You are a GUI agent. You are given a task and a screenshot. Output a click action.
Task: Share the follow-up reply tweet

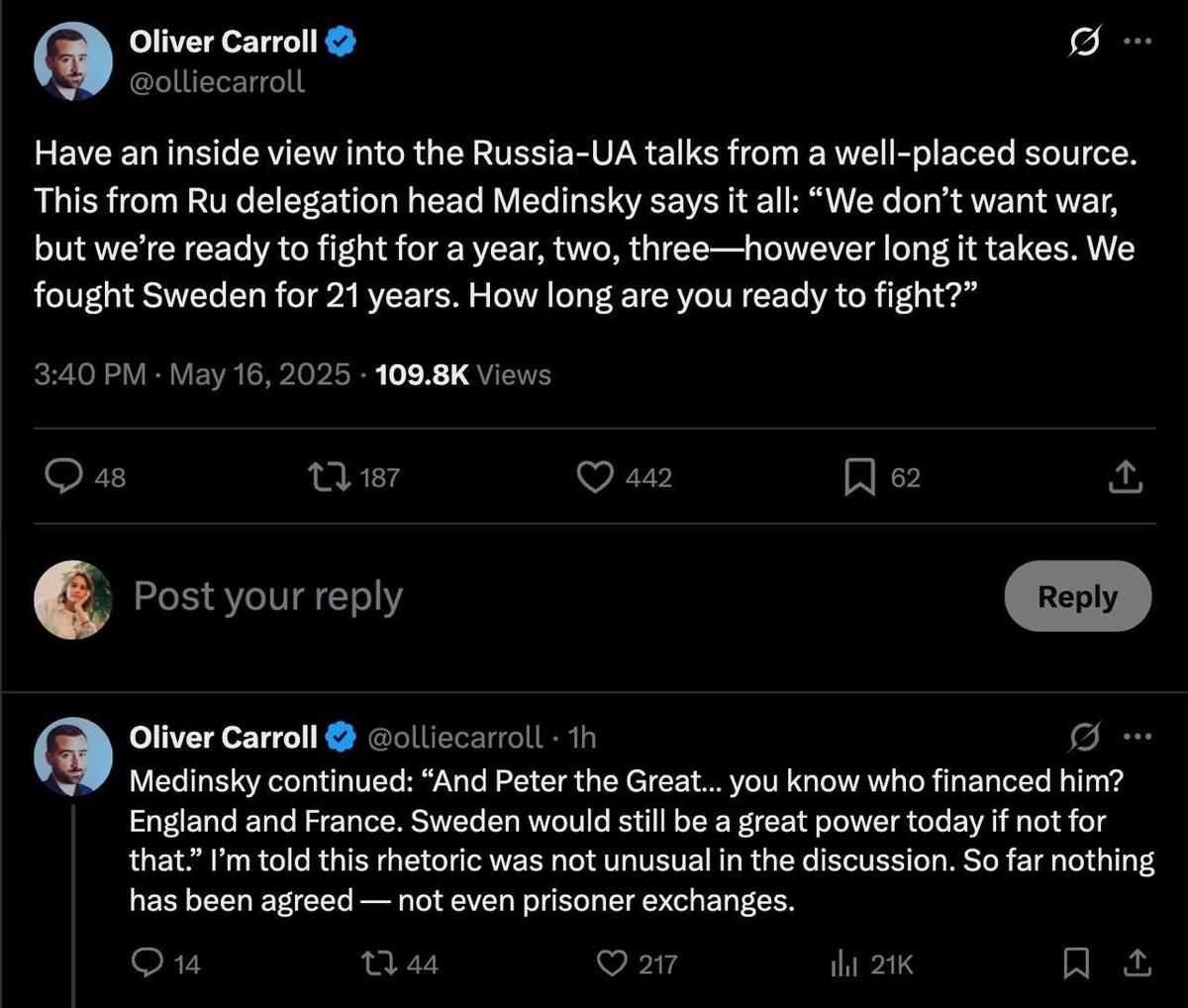click(1138, 963)
